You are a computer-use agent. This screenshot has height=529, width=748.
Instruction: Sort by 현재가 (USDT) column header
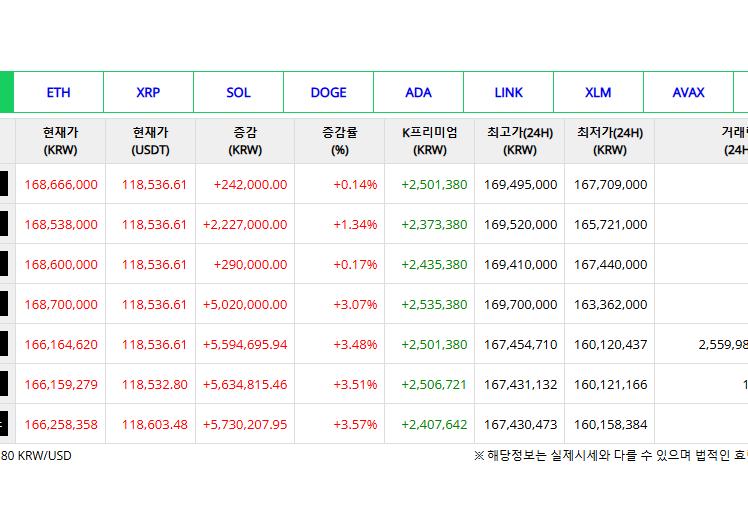[150, 141]
